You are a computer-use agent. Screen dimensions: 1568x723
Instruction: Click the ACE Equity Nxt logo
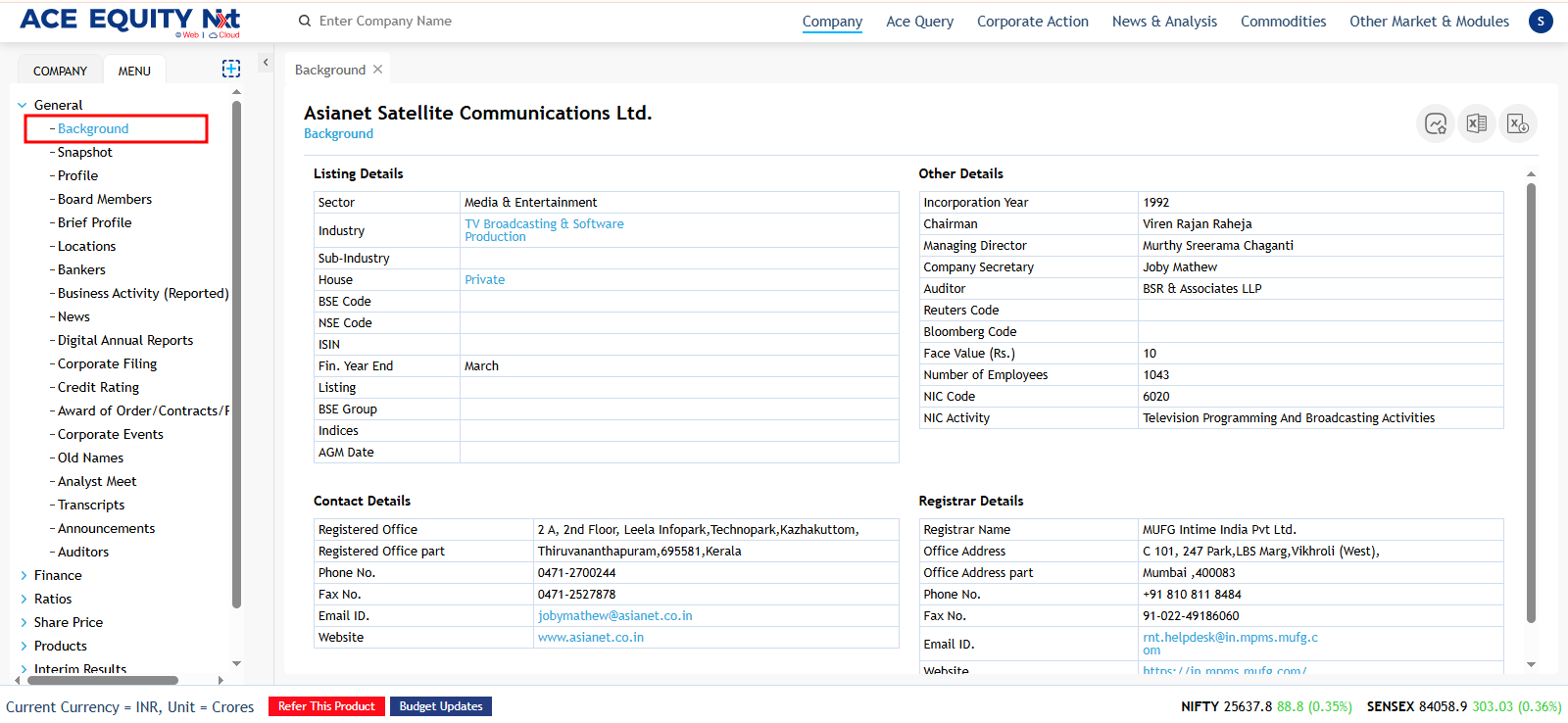tap(129, 21)
